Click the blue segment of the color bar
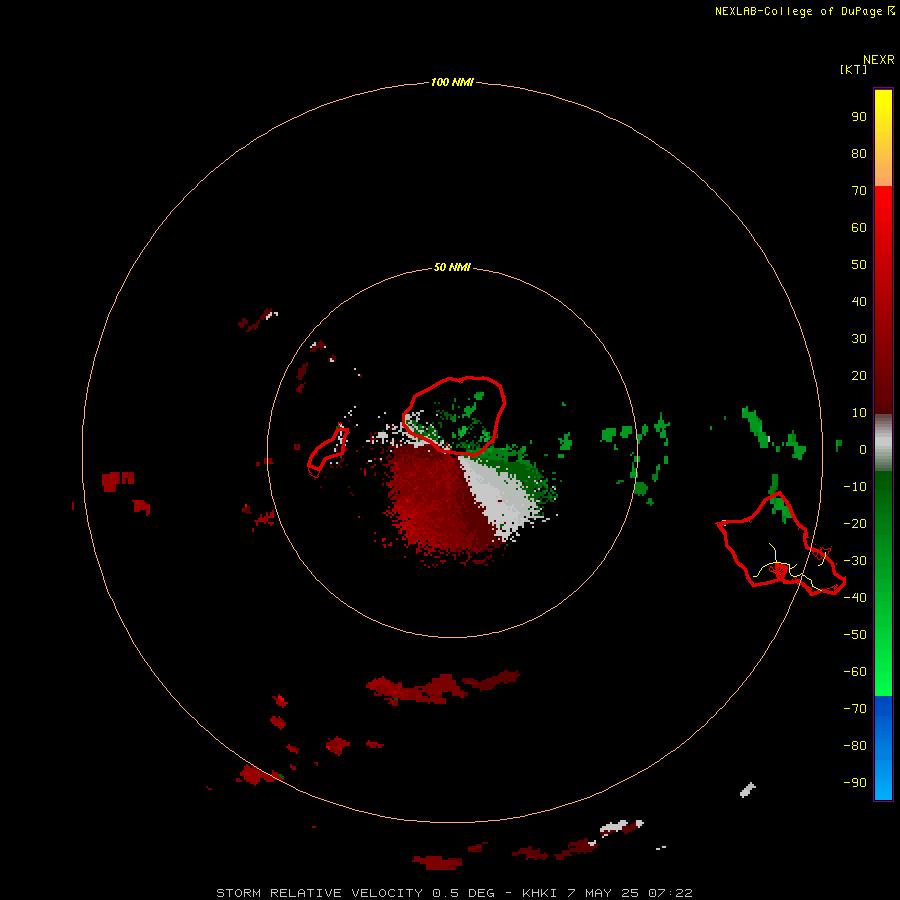 click(x=883, y=748)
